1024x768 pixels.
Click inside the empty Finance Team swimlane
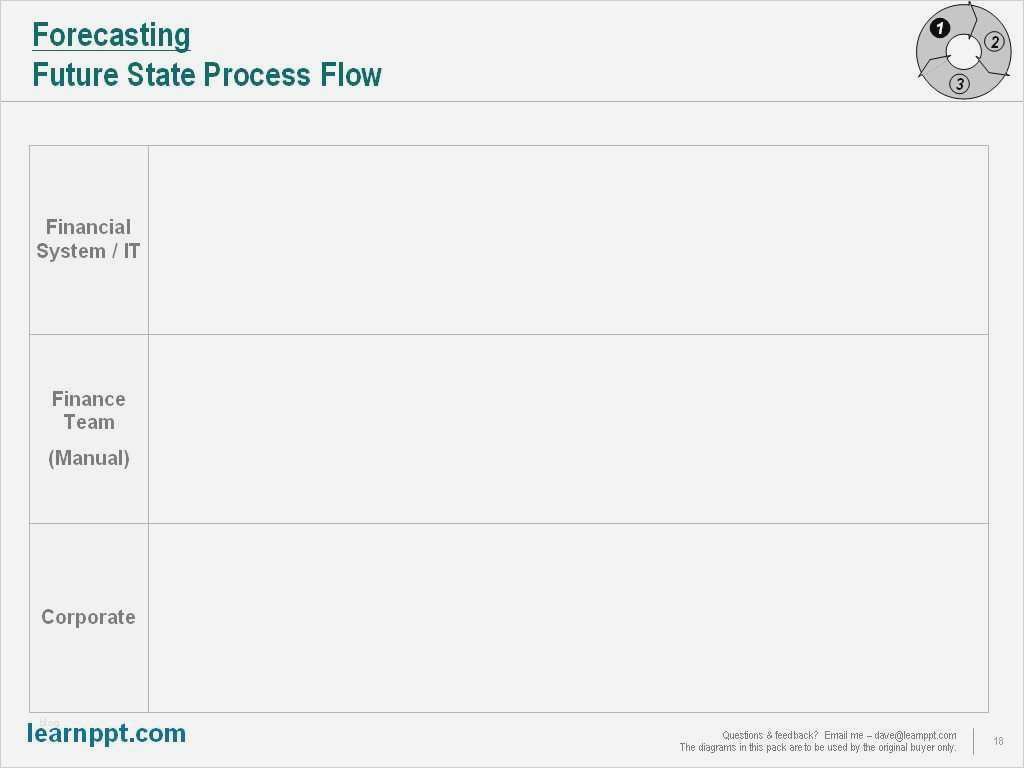pos(568,429)
